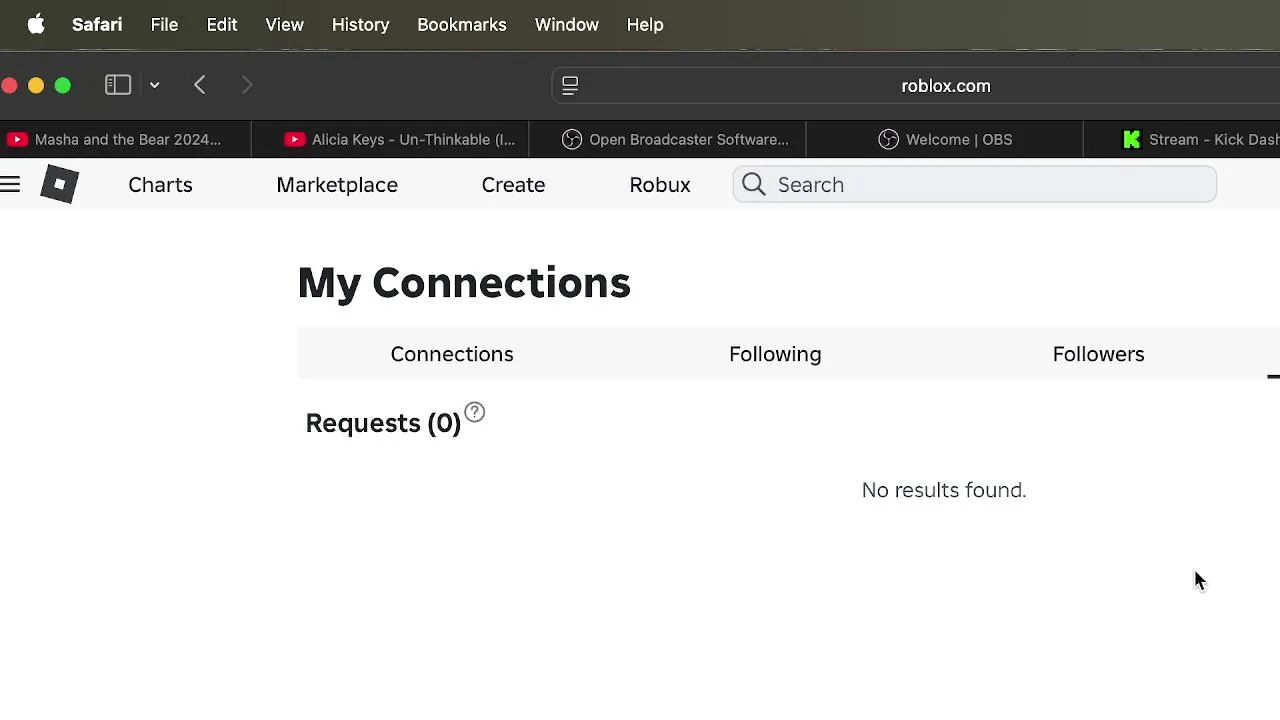Viewport: 1280px width, 720px height.
Task: Switch to the Welcome OBS tab
Action: pyautogui.click(x=944, y=139)
